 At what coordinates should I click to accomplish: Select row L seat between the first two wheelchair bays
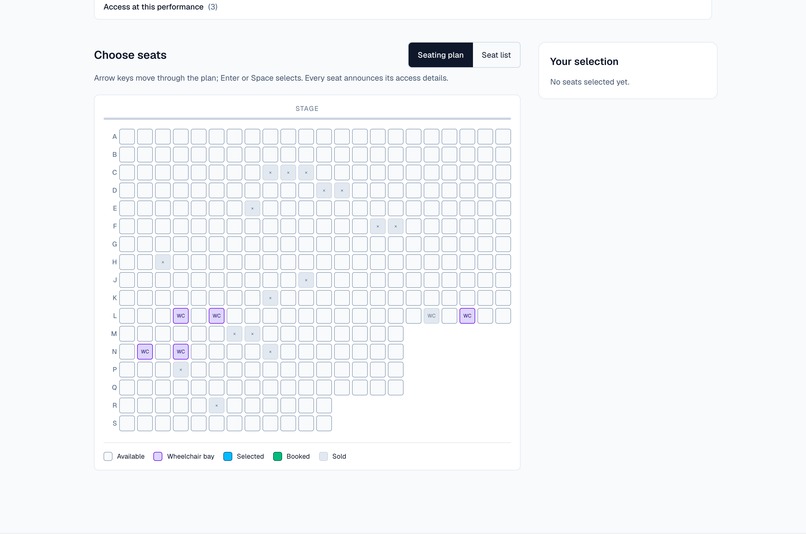point(198,316)
